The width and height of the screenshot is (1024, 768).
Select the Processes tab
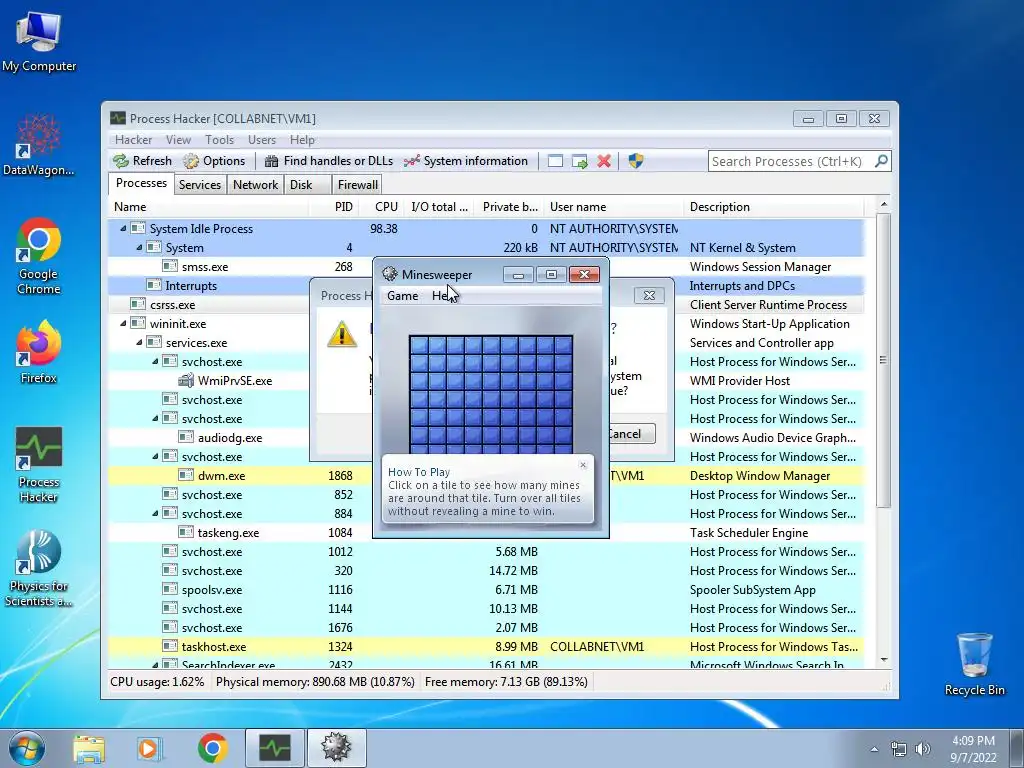click(x=141, y=184)
